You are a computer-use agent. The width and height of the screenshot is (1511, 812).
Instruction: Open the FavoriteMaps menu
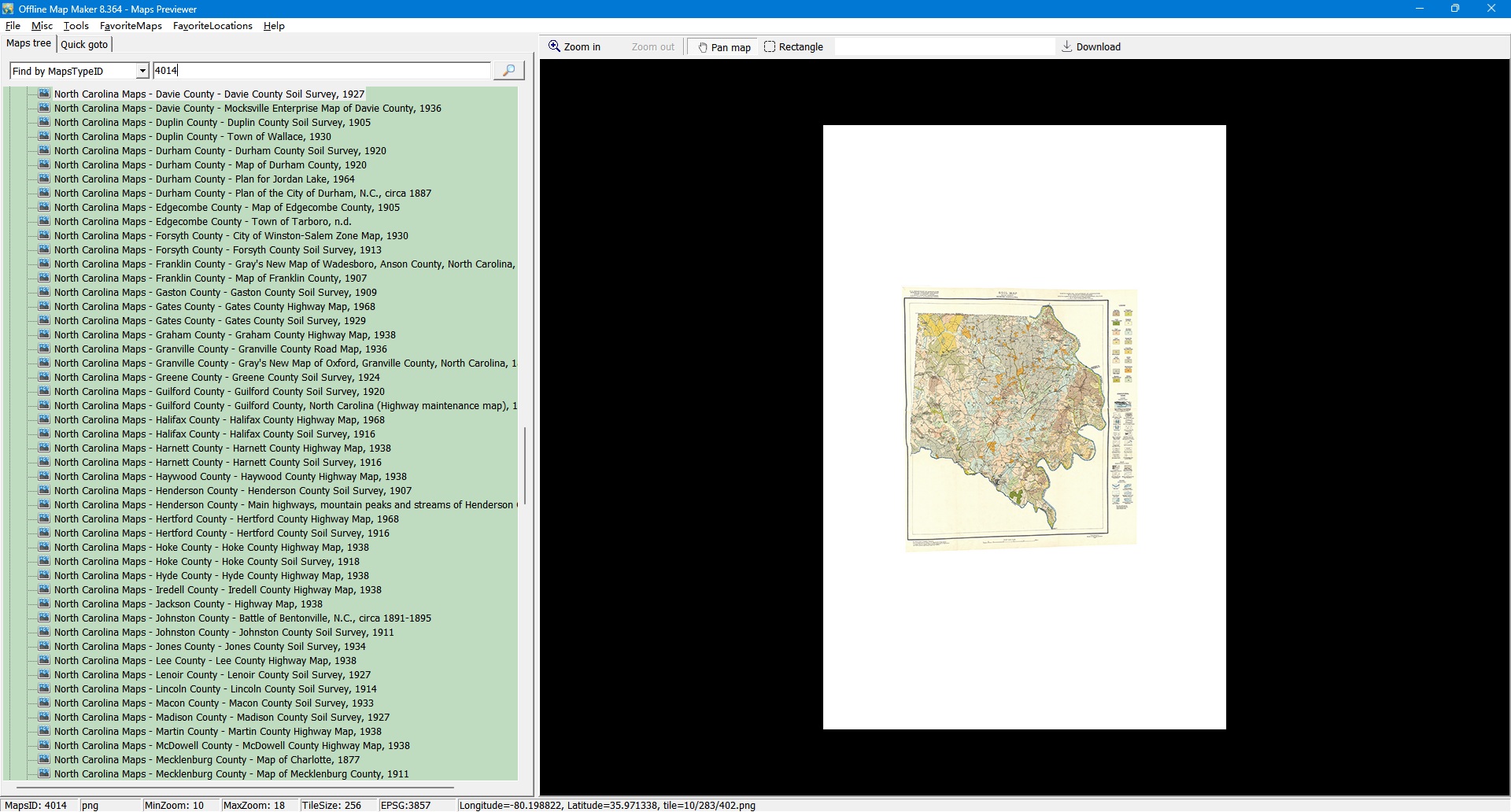coord(131,26)
